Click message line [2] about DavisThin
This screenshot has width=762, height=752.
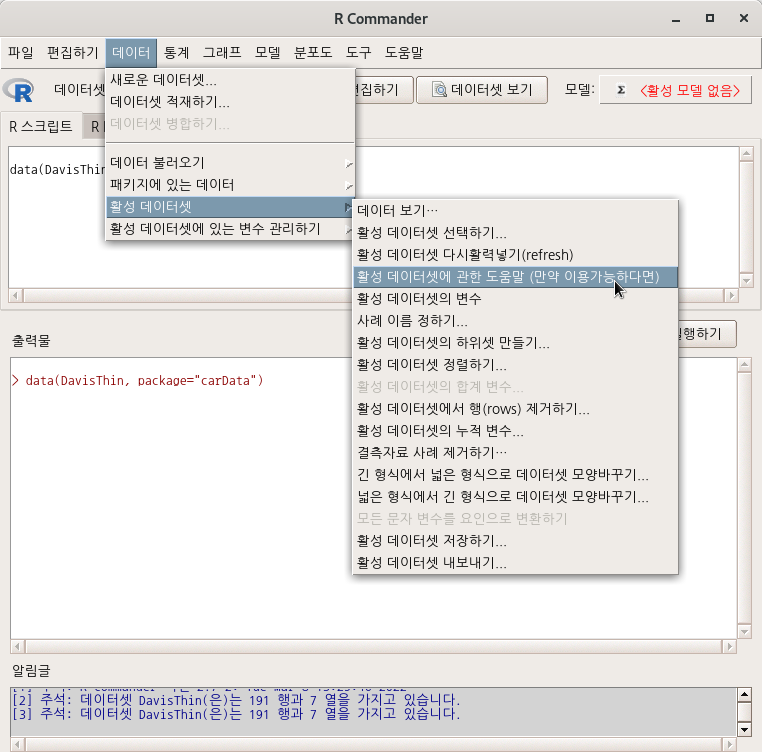pyautogui.click(x=236, y=700)
